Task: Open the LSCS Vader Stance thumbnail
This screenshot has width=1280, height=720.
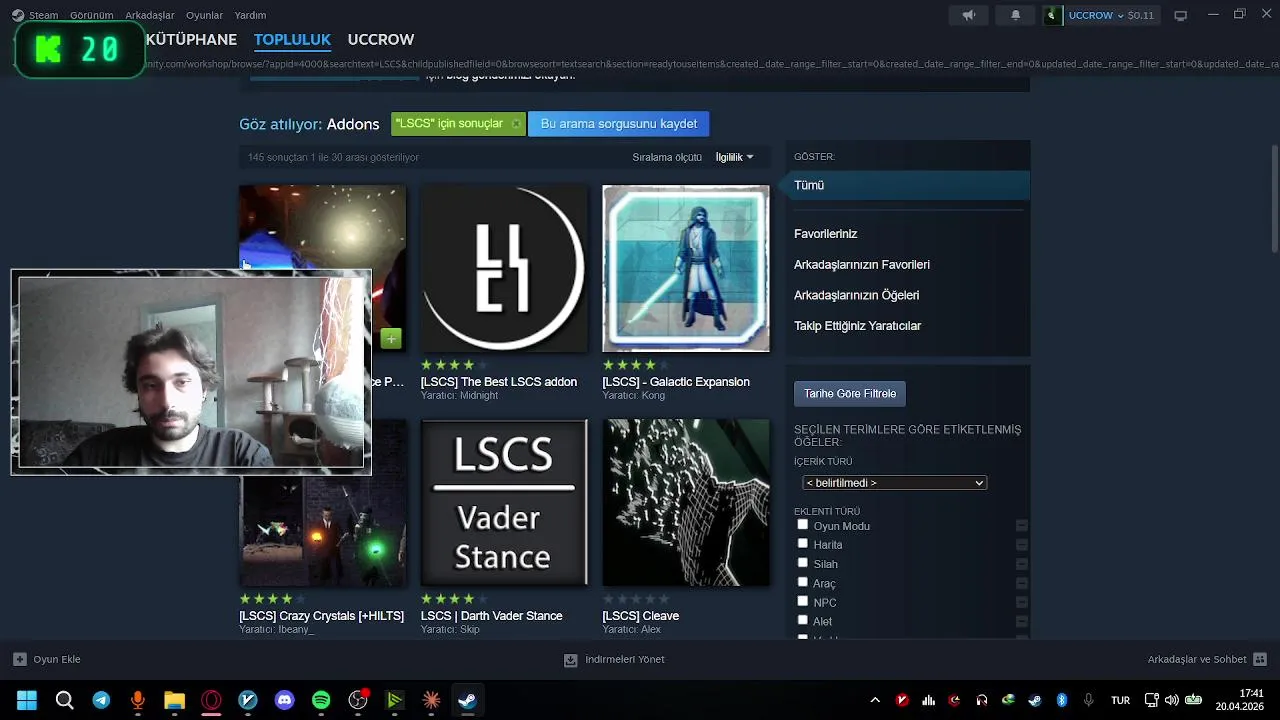Action: 504,502
